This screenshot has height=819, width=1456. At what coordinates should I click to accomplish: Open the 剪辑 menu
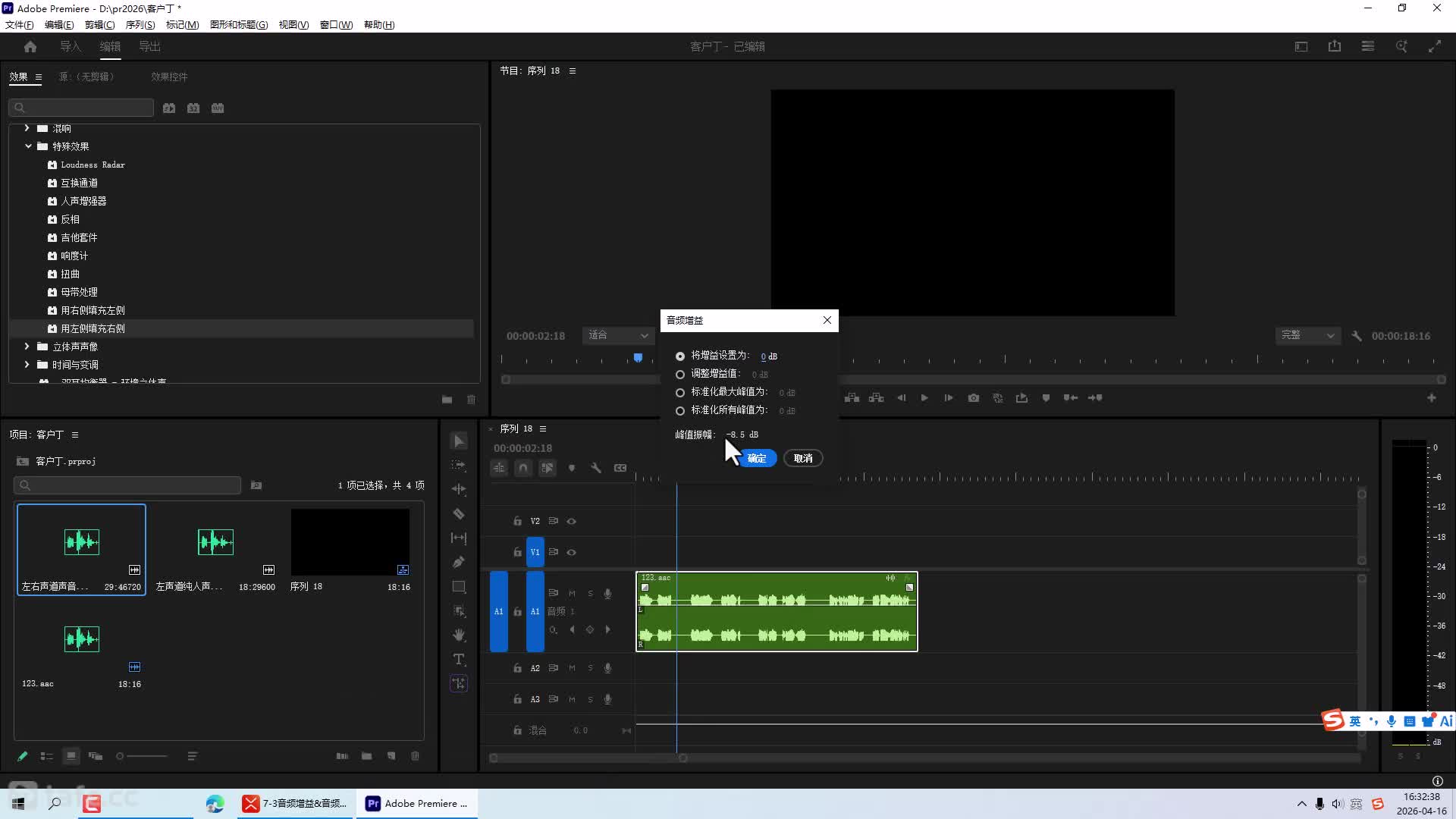tap(99, 24)
